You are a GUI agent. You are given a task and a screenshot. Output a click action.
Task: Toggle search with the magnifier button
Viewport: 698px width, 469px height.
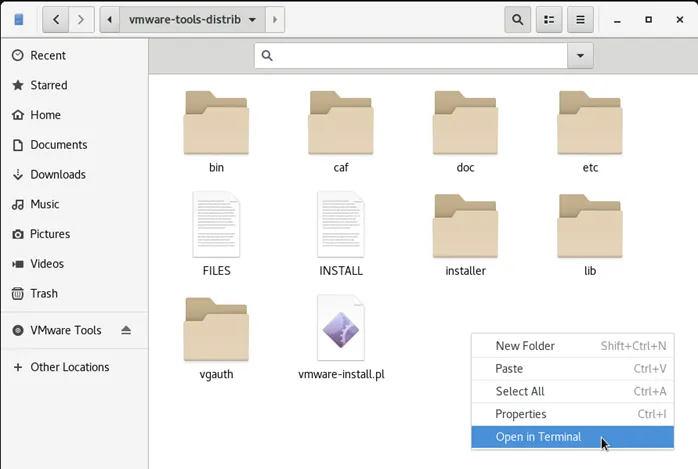point(517,20)
